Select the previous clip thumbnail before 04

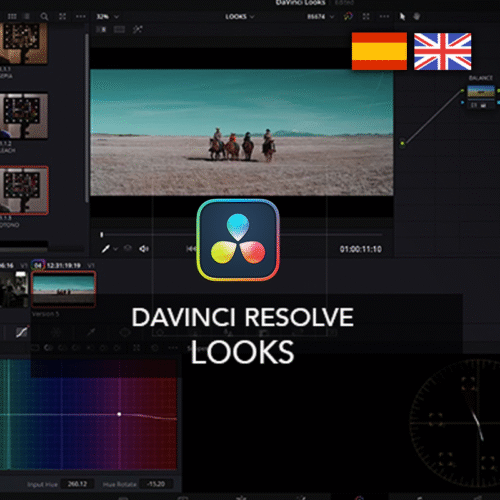(x=14, y=289)
